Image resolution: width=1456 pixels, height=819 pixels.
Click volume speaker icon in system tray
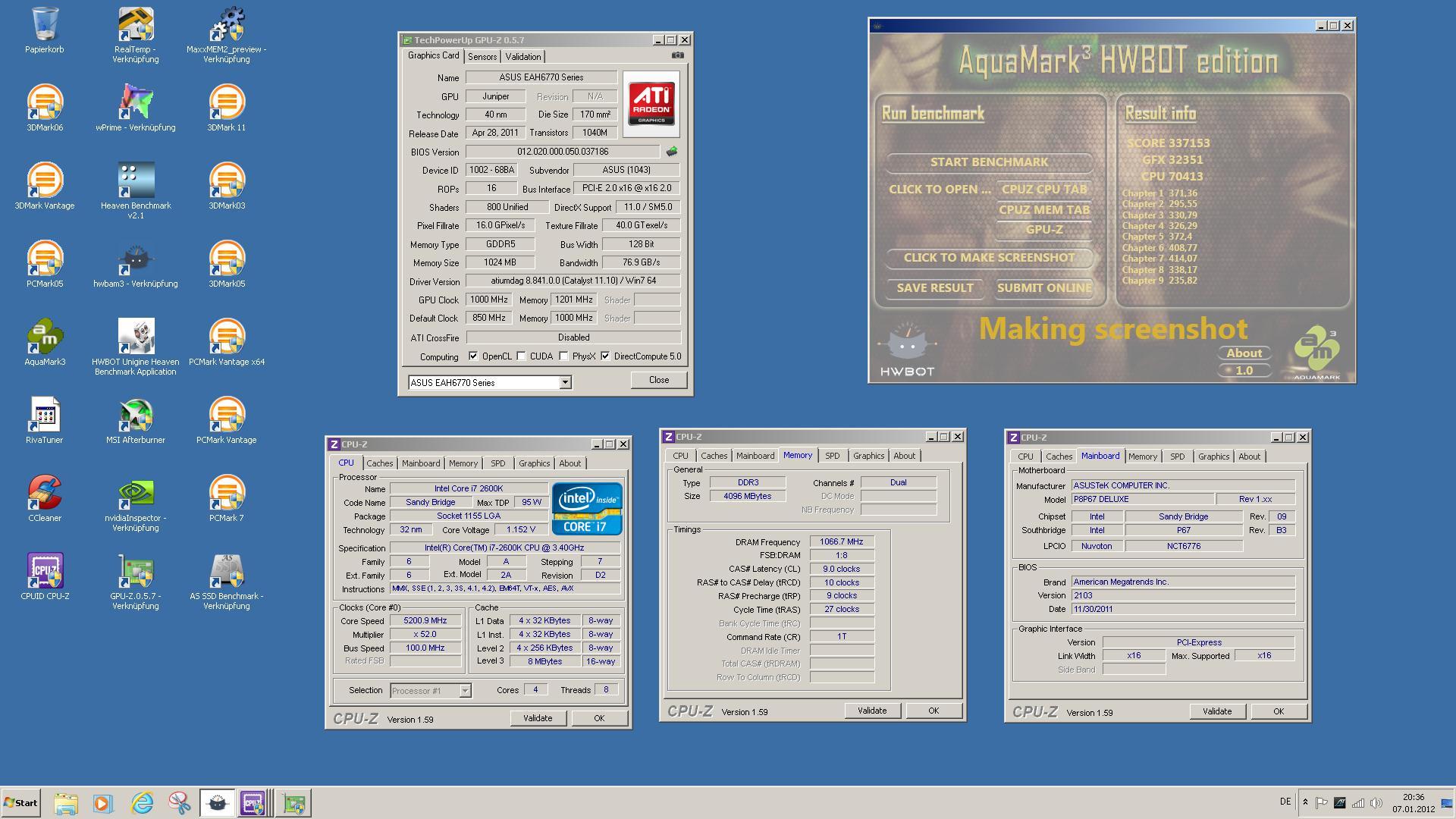1376,803
